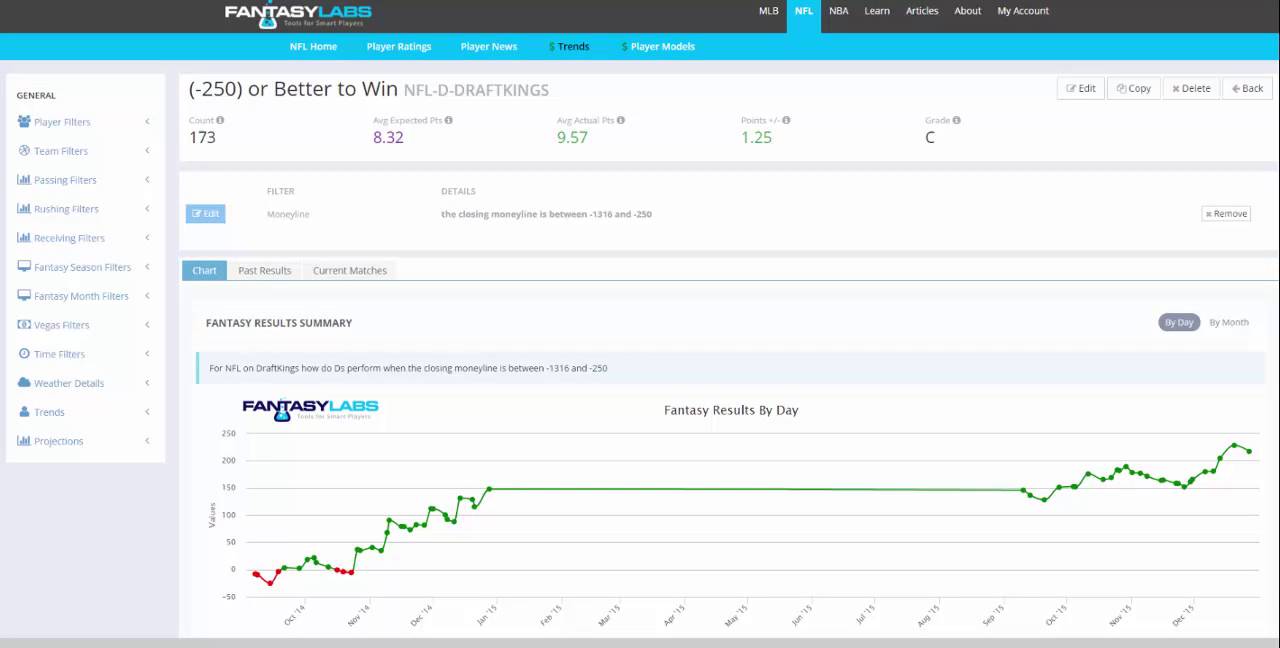Click the Projections chart icon
The image size is (1280, 648).
coord(24,441)
